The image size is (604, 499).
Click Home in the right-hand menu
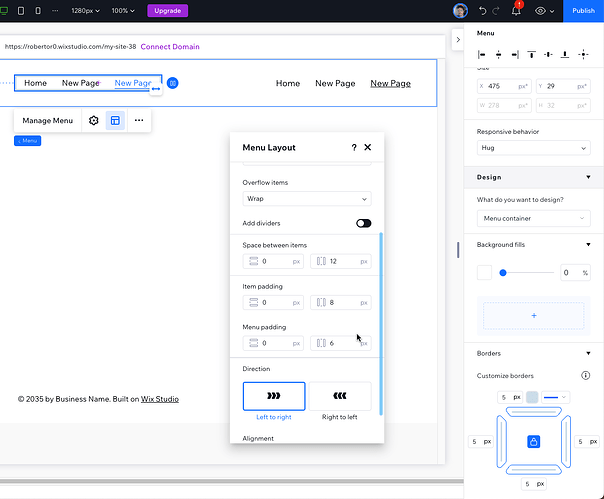288,83
